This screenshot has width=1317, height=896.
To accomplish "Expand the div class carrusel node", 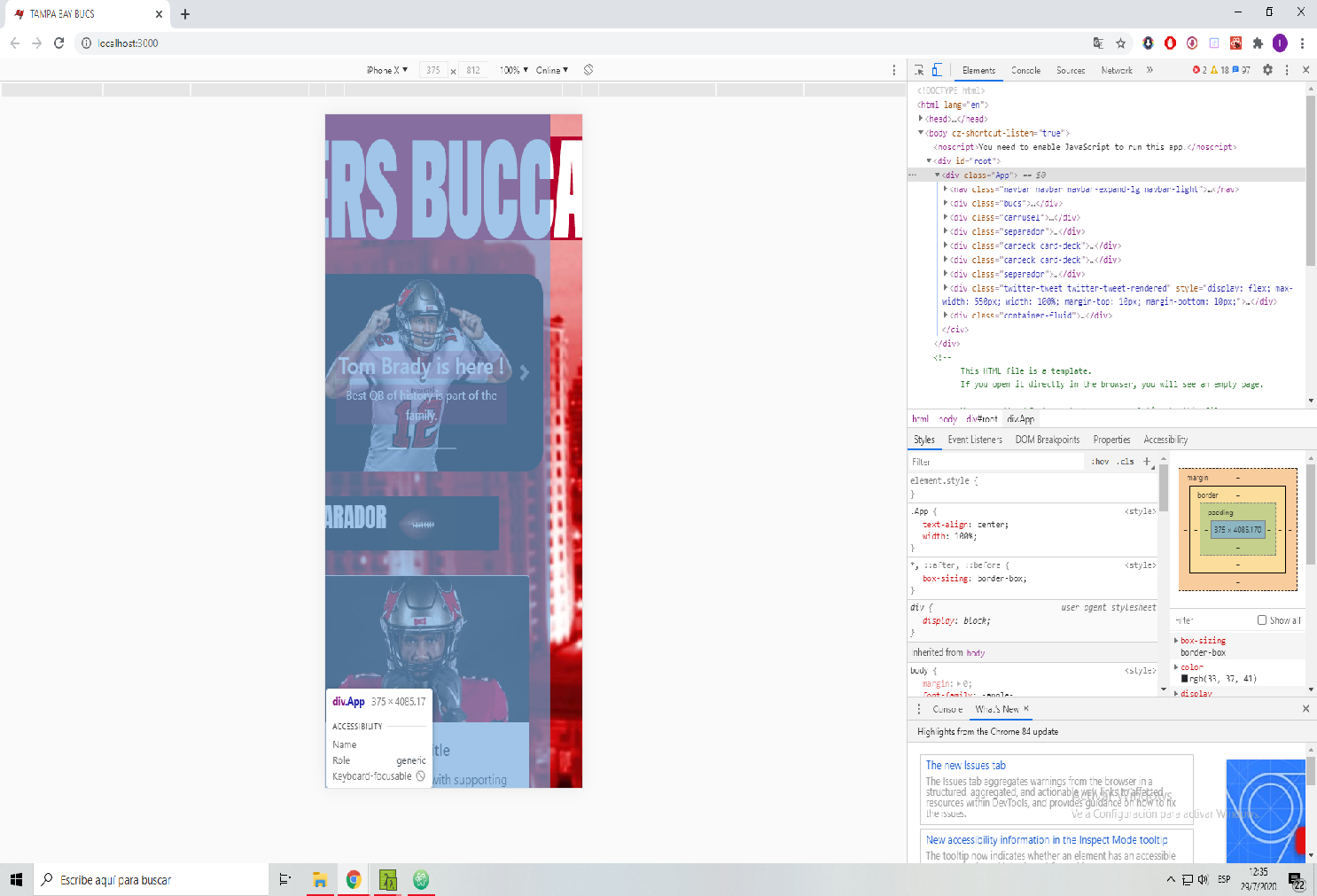I will 946,217.
